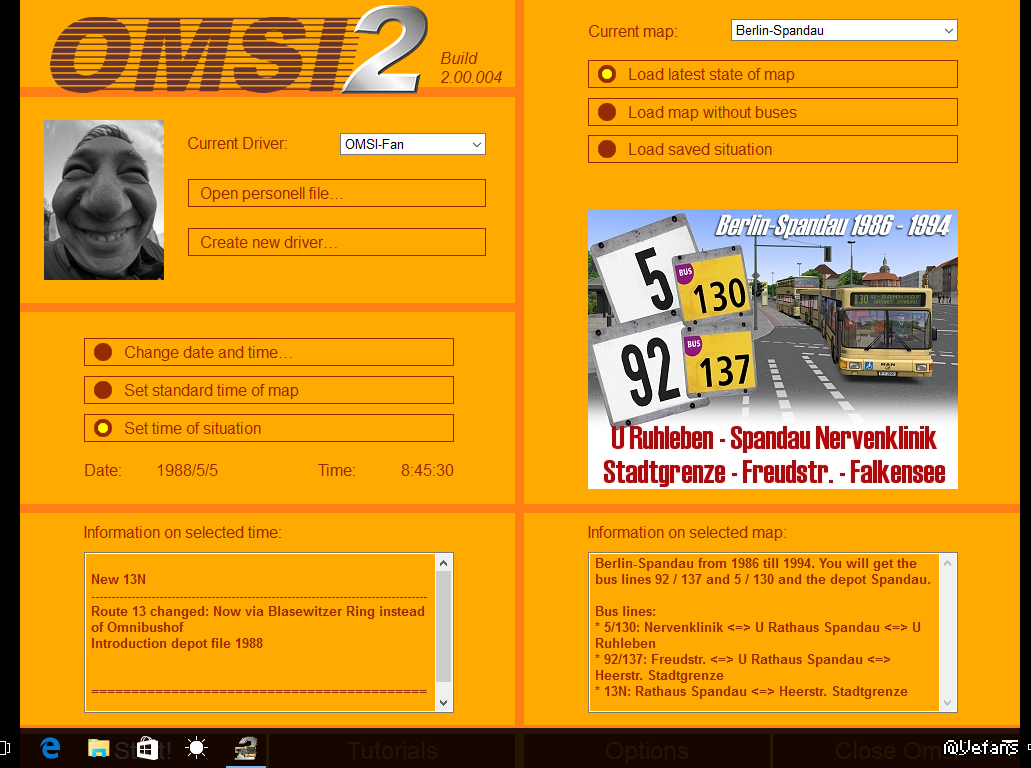The height and width of the screenshot is (768, 1031).
Task: Select Load map without buses option
Action: click(x=773, y=112)
